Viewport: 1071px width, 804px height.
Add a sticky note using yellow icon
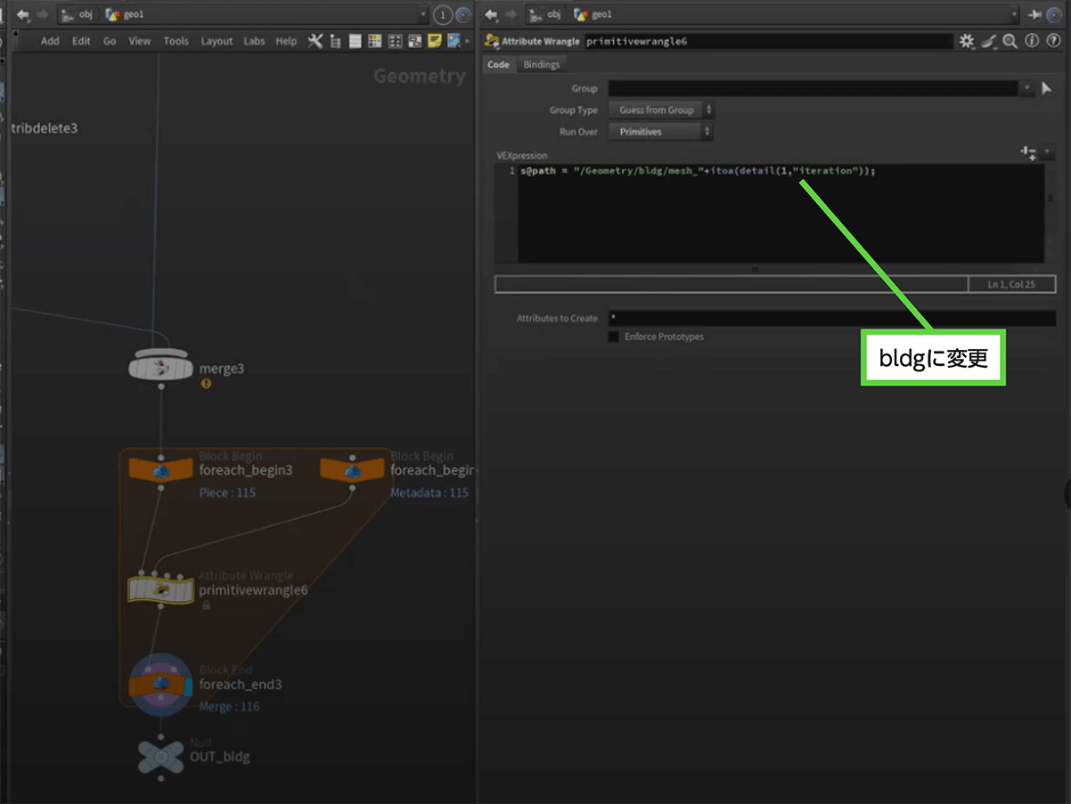coord(435,41)
